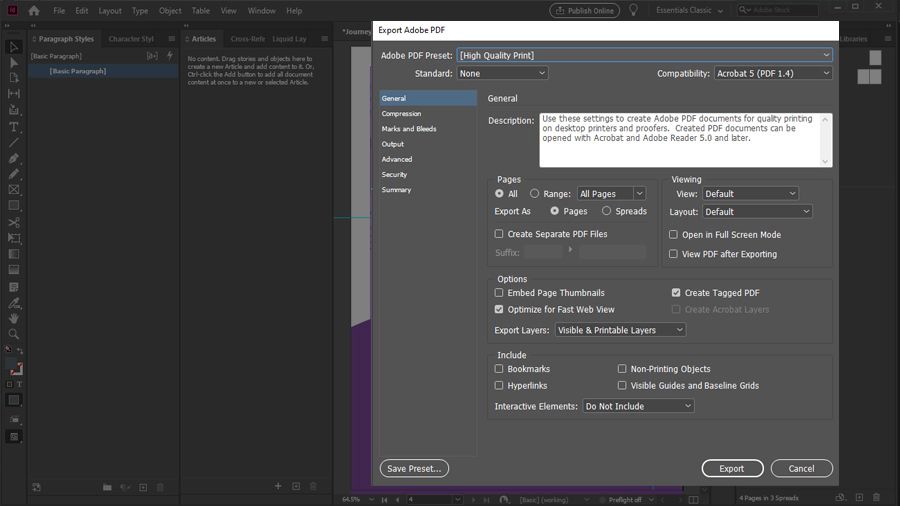
Task: Open the Interactive Elements dropdown
Action: pos(638,406)
